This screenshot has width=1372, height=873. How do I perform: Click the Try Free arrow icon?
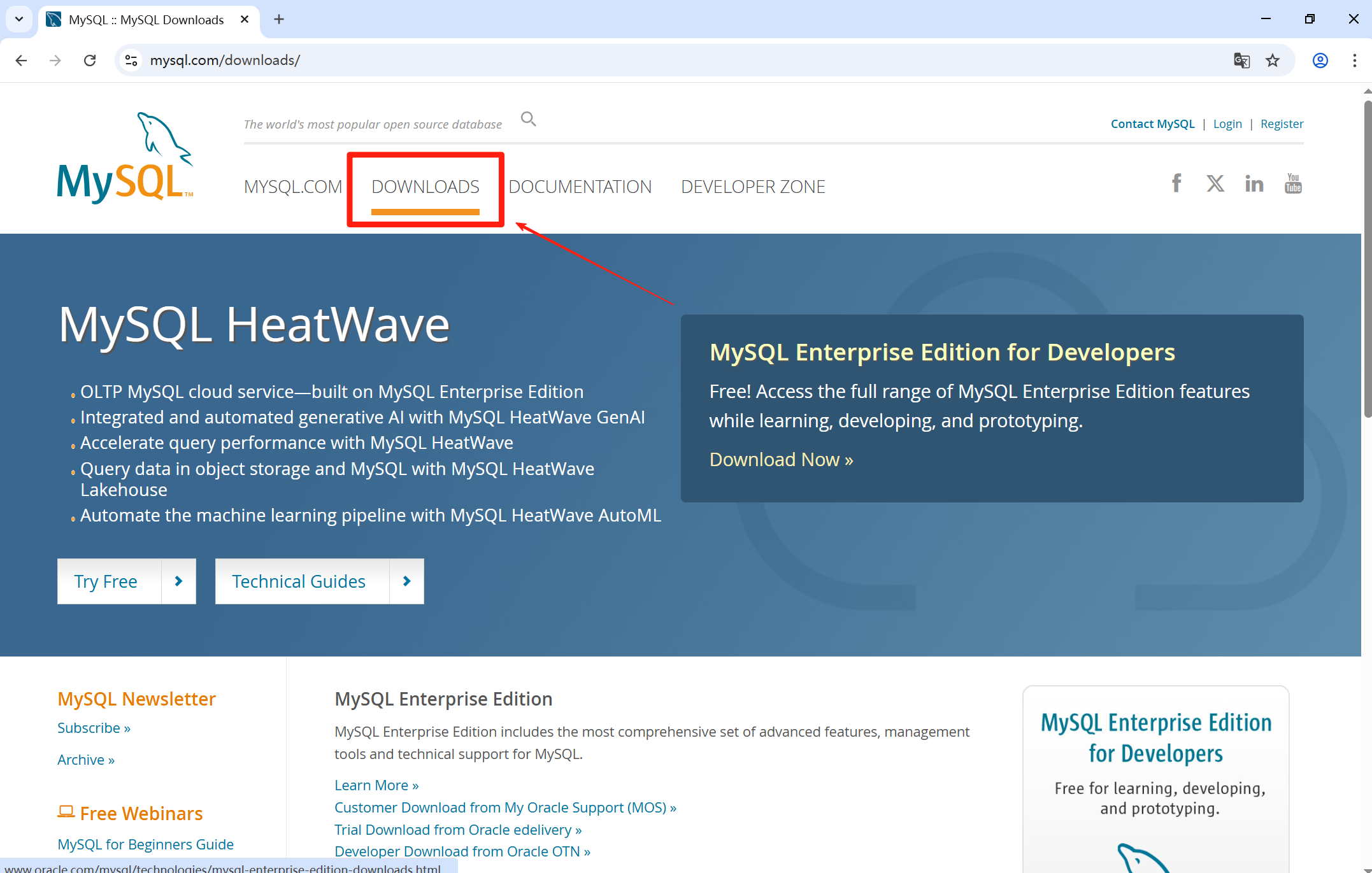[x=178, y=581]
